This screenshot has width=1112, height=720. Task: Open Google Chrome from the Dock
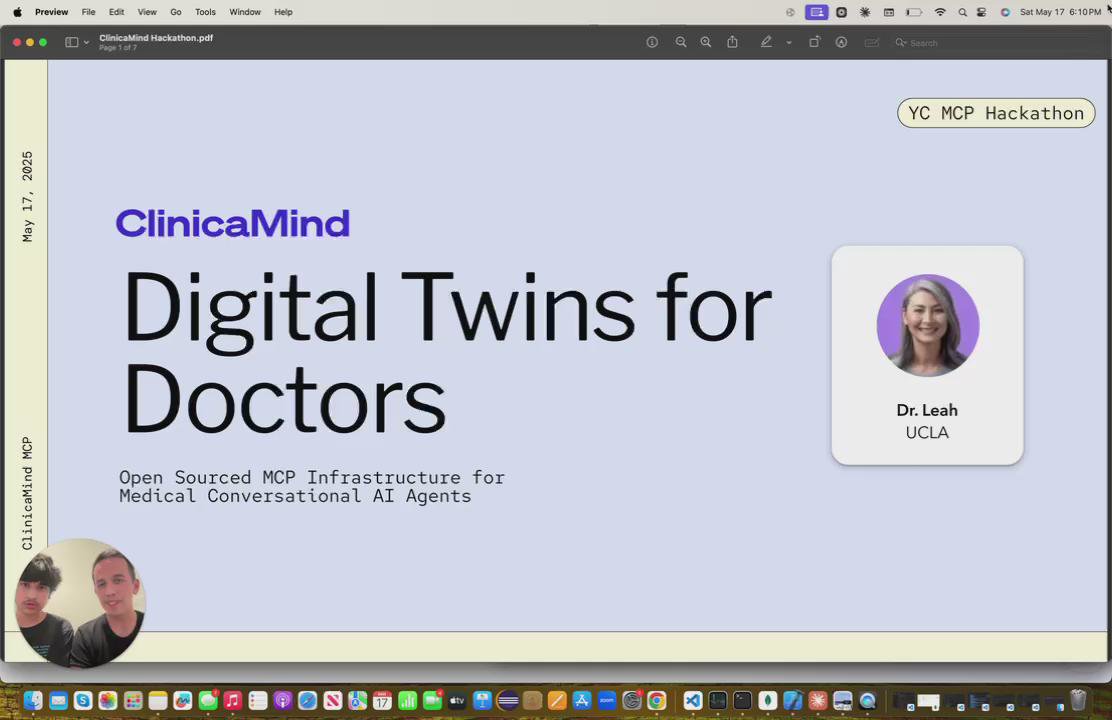point(657,701)
